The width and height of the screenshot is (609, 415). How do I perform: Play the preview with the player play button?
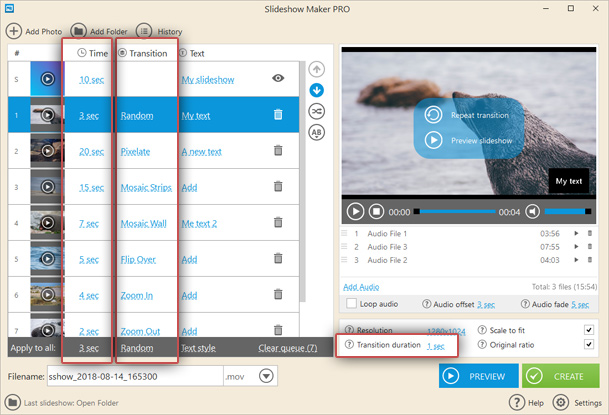click(355, 212)
